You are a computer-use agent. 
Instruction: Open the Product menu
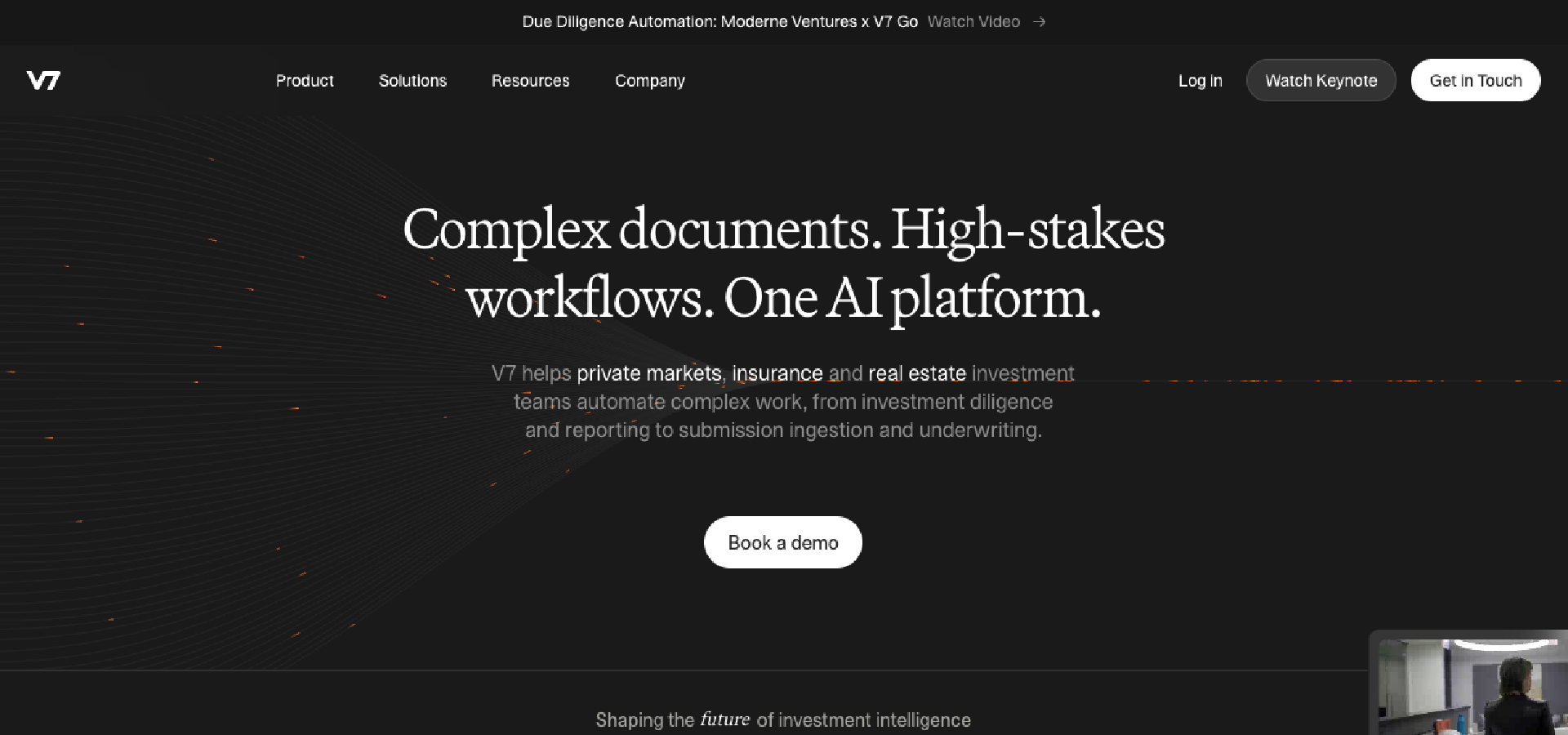[305, 81]
